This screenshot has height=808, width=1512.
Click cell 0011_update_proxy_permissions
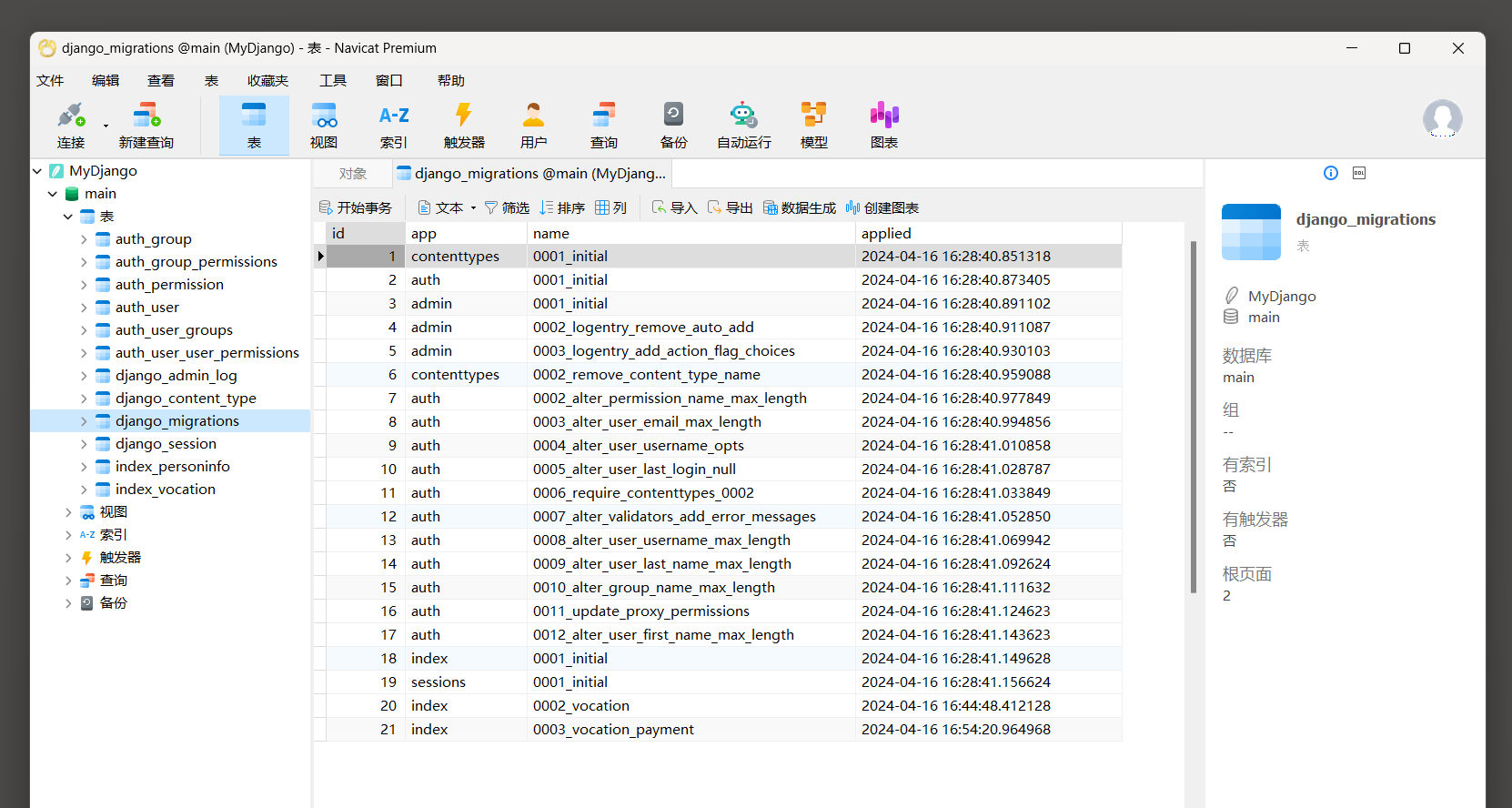point(691,611)
